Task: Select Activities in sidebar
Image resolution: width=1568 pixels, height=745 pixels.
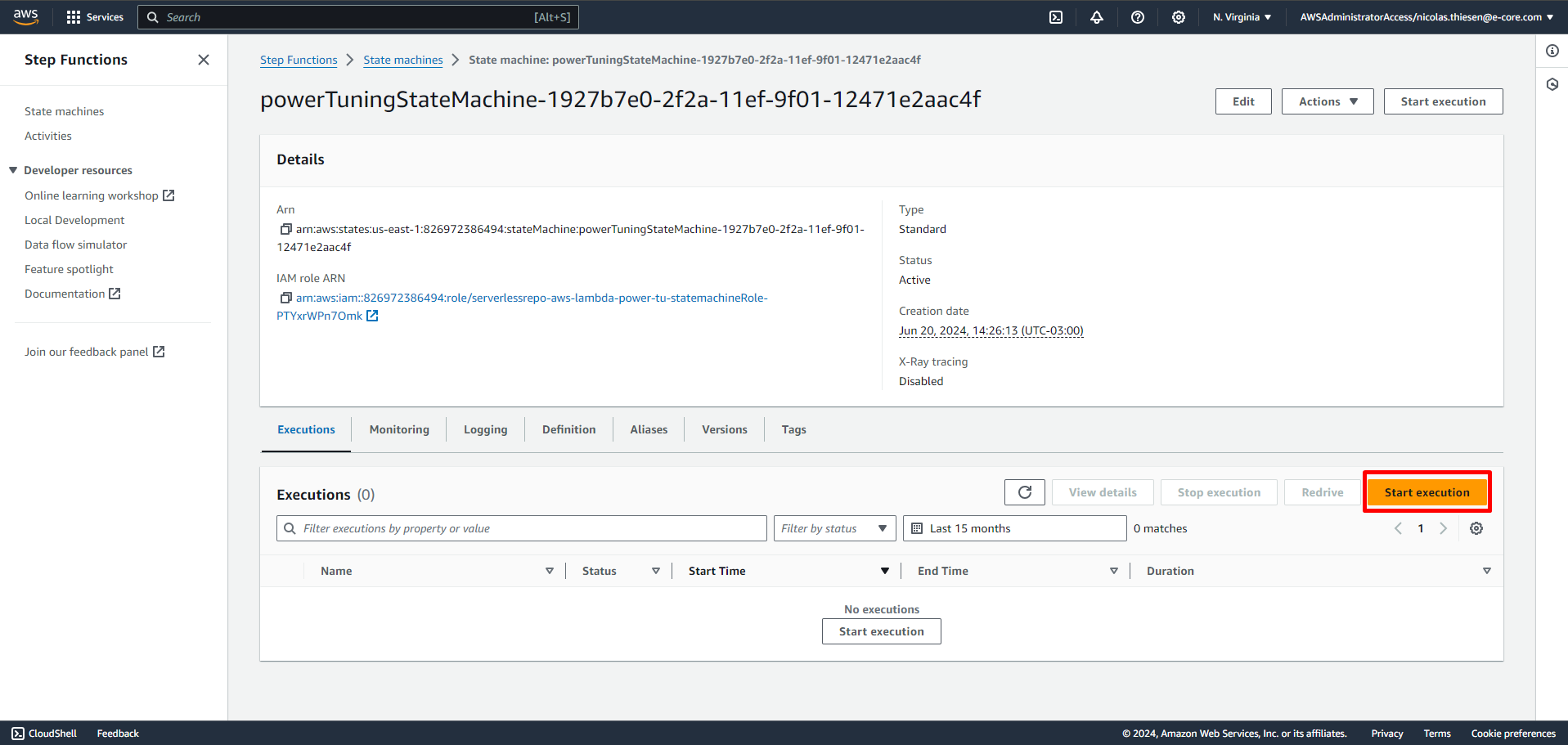Action: click(48, 136)
